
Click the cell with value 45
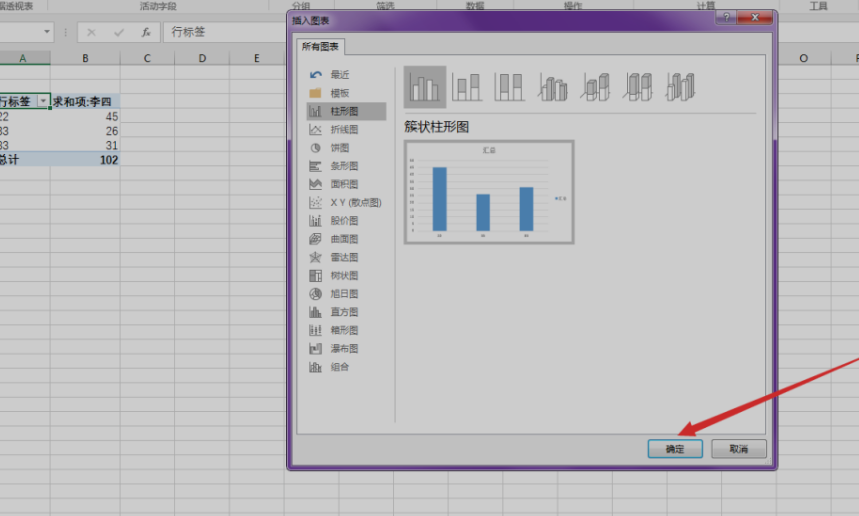point(85,116)
